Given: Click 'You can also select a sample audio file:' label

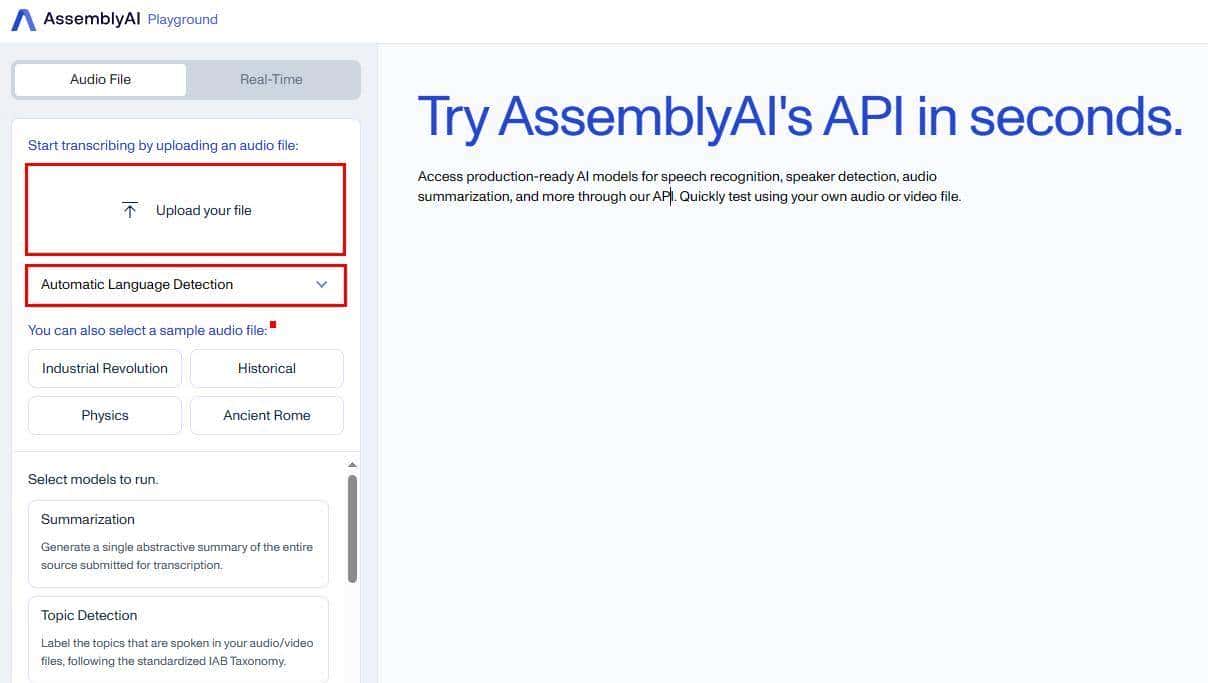Looking at the screenshot, I should (148, 330).
